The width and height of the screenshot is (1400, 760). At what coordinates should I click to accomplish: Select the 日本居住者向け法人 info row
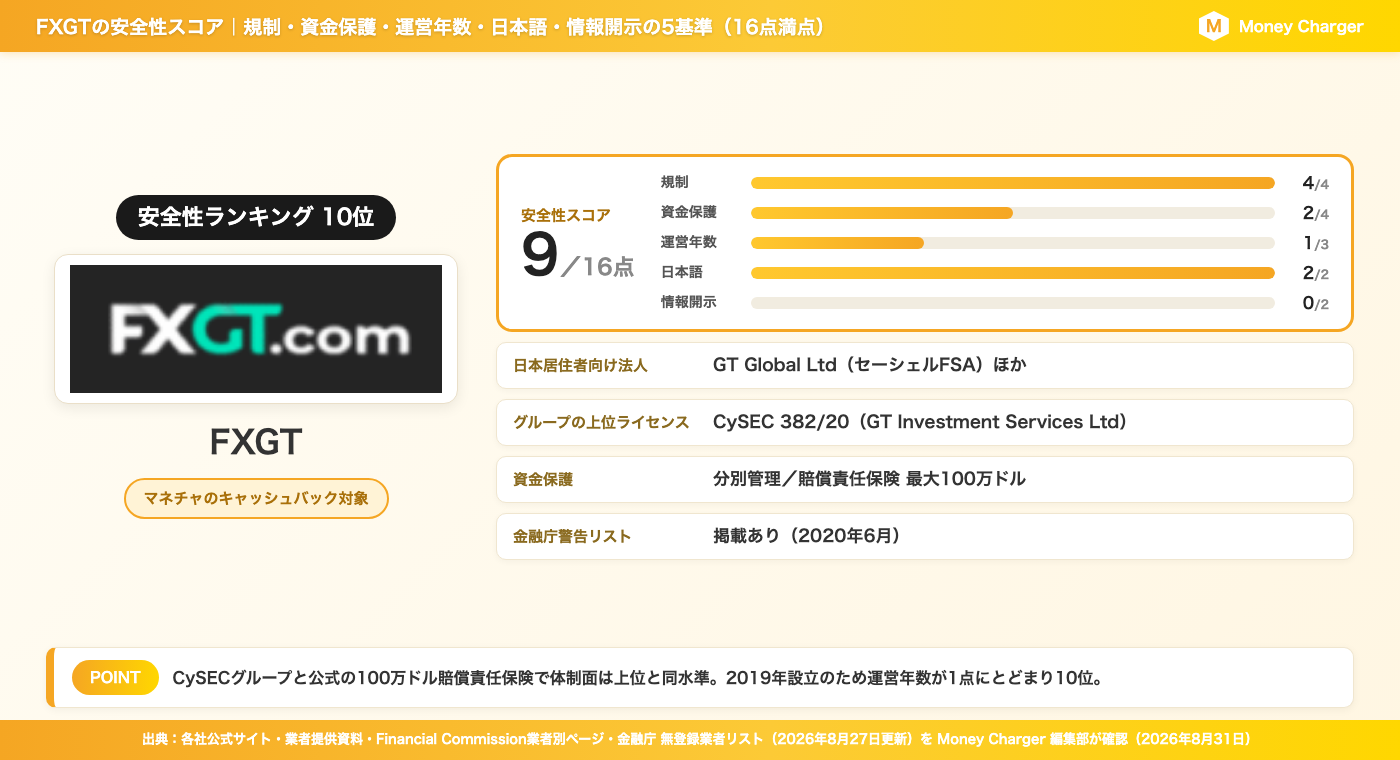coord(924,366)
